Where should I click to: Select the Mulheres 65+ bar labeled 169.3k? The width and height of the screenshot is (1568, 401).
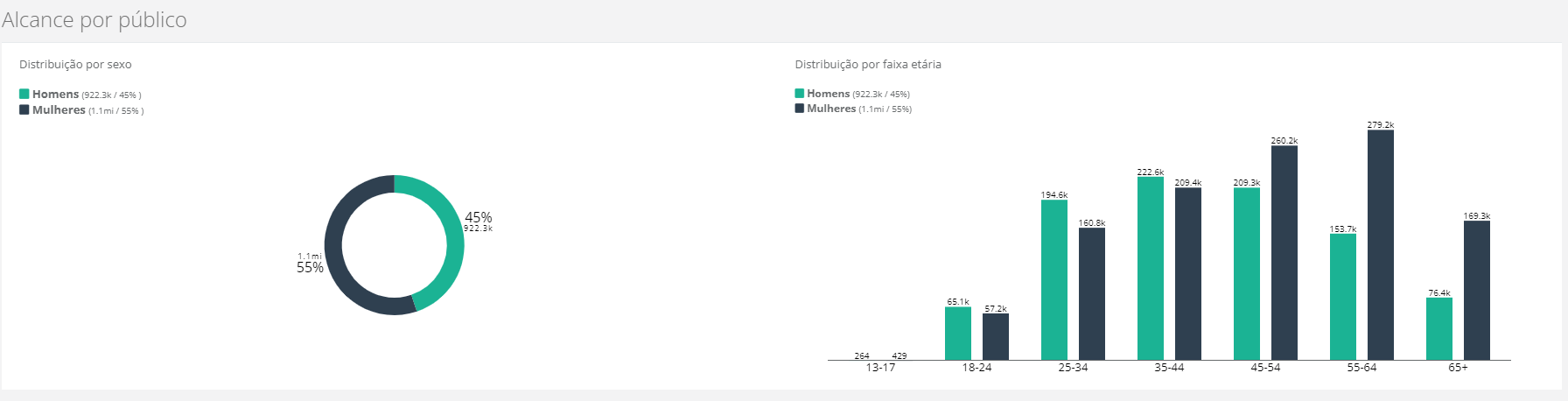click(1477, 291)
